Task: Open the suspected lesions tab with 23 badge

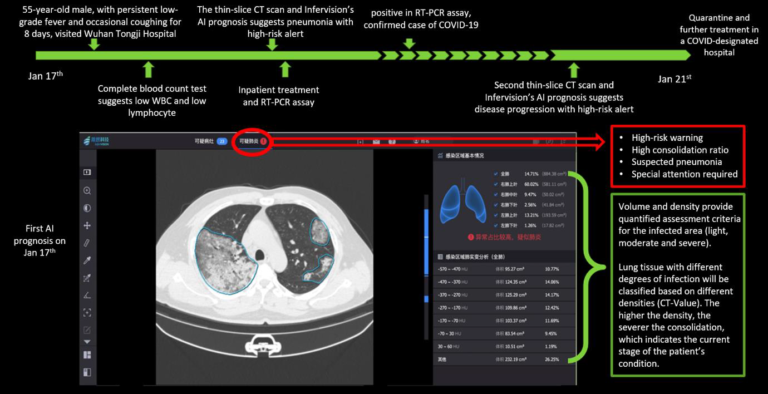Action: tap(211, 141)
